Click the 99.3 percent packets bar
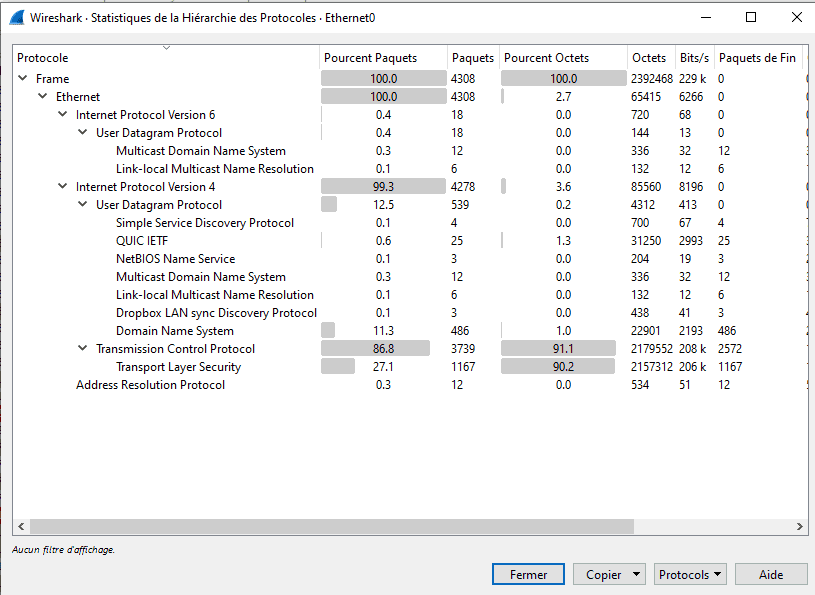 click(384, 187)
